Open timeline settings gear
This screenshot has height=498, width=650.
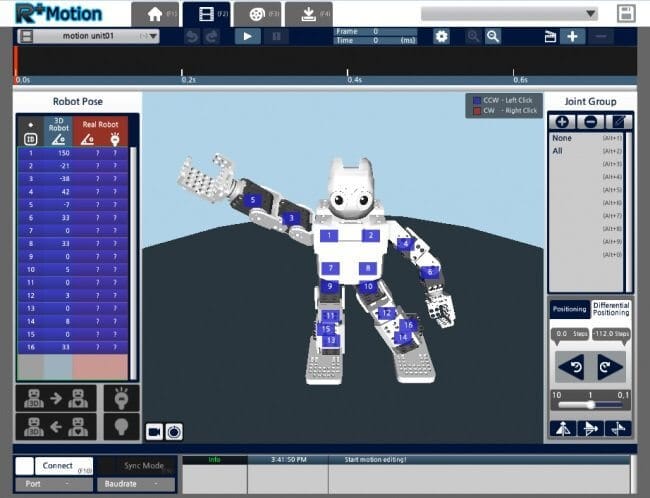(x=441, y=36)
